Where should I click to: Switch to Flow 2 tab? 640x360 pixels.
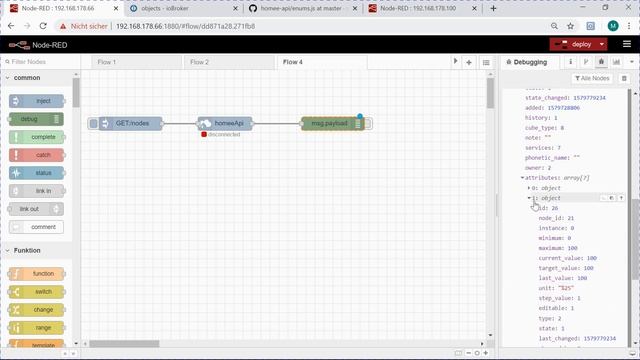[x=229, y=62]
